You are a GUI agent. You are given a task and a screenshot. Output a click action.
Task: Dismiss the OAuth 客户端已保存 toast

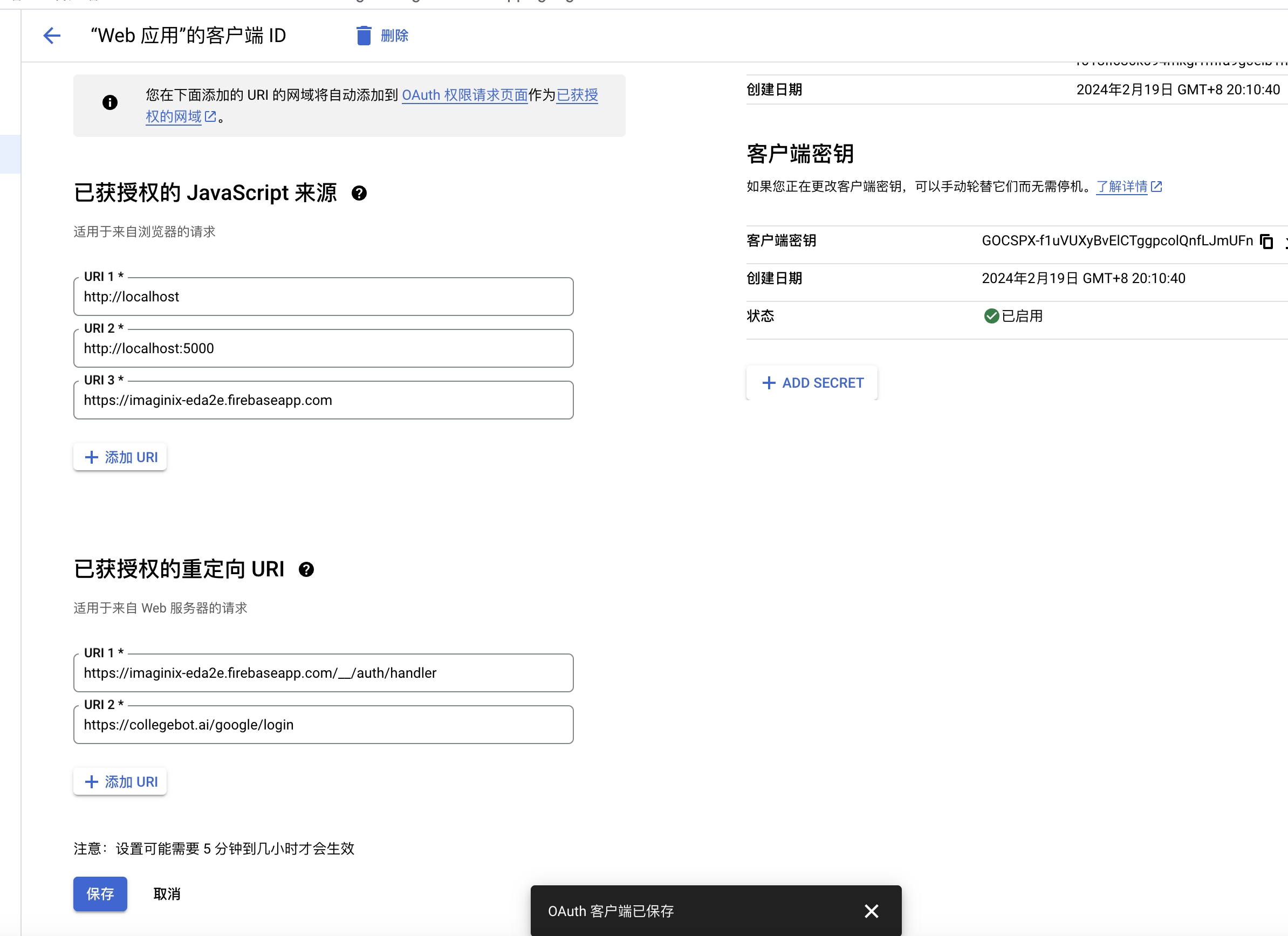click(871, 911)
